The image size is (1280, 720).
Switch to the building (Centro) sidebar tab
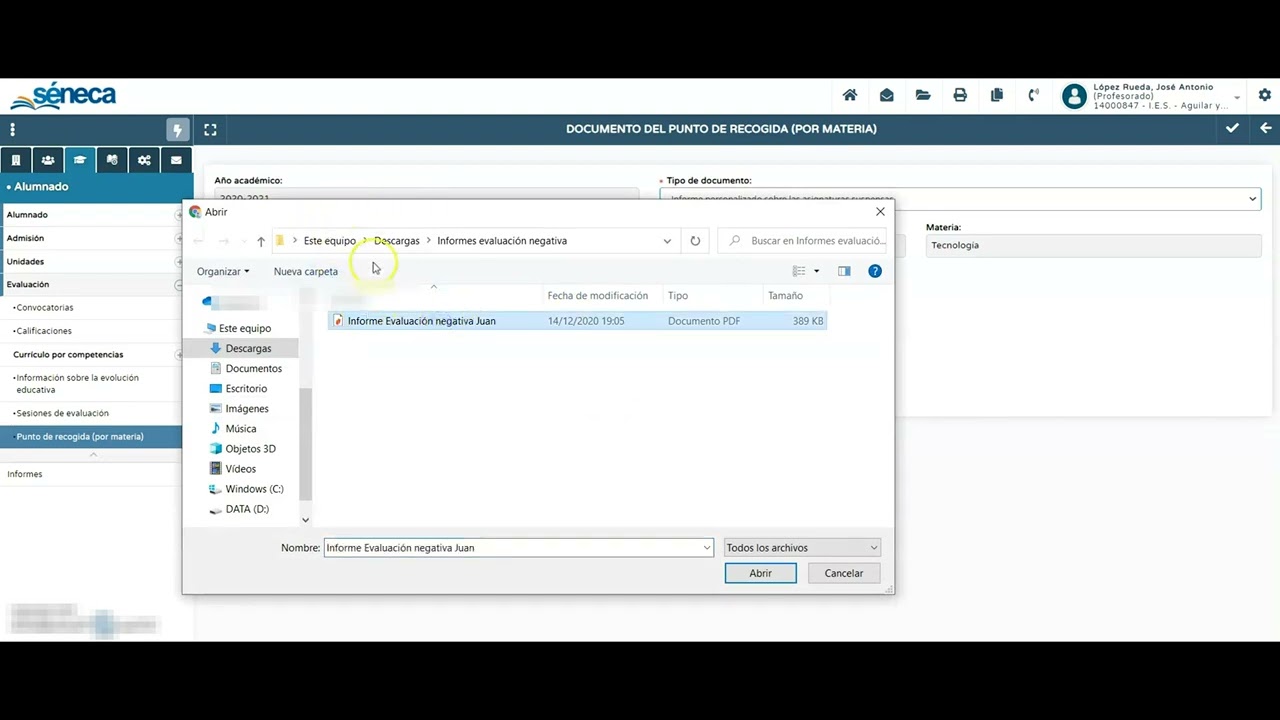point(15,160)
